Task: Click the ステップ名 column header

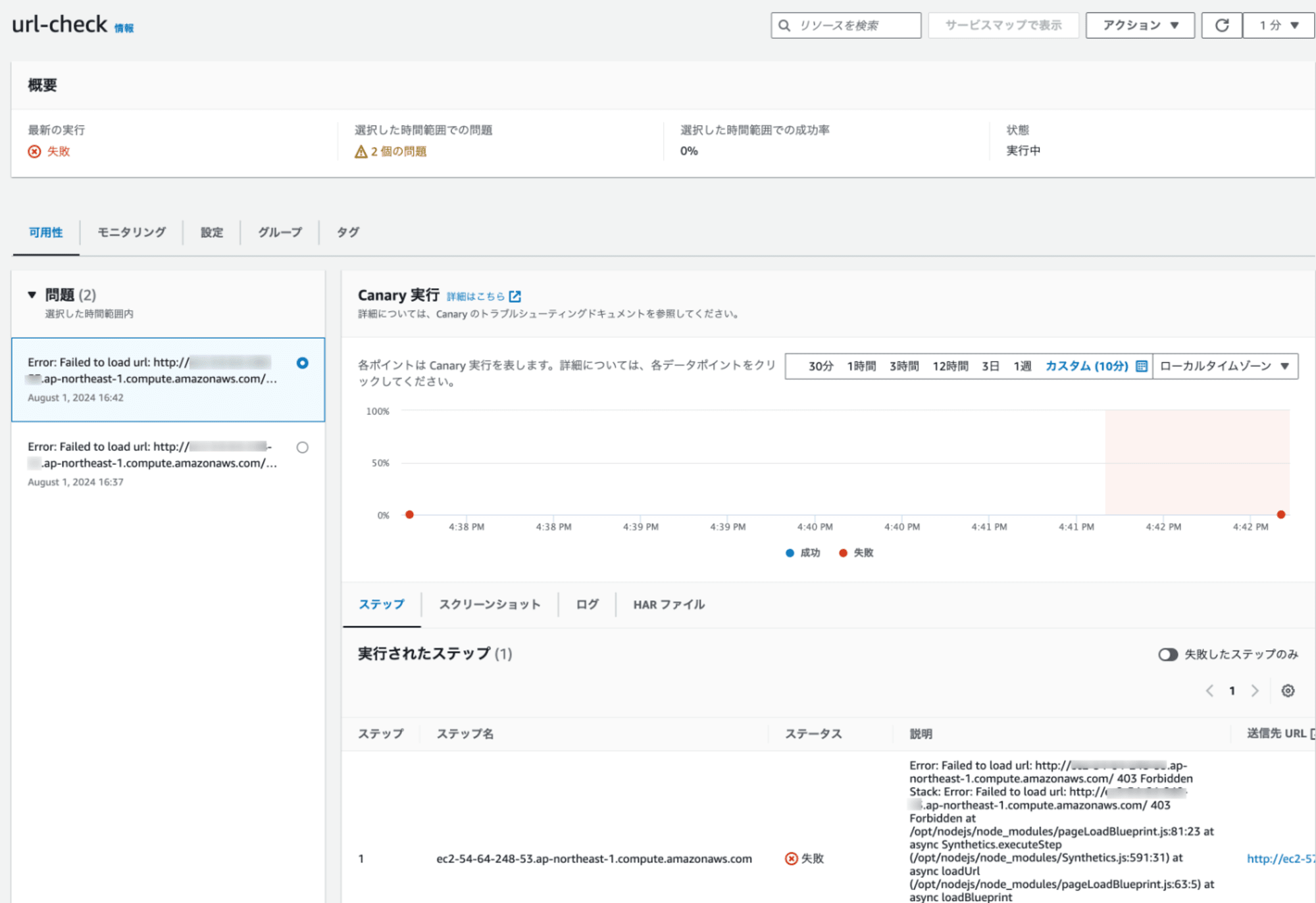Action: 465,733
